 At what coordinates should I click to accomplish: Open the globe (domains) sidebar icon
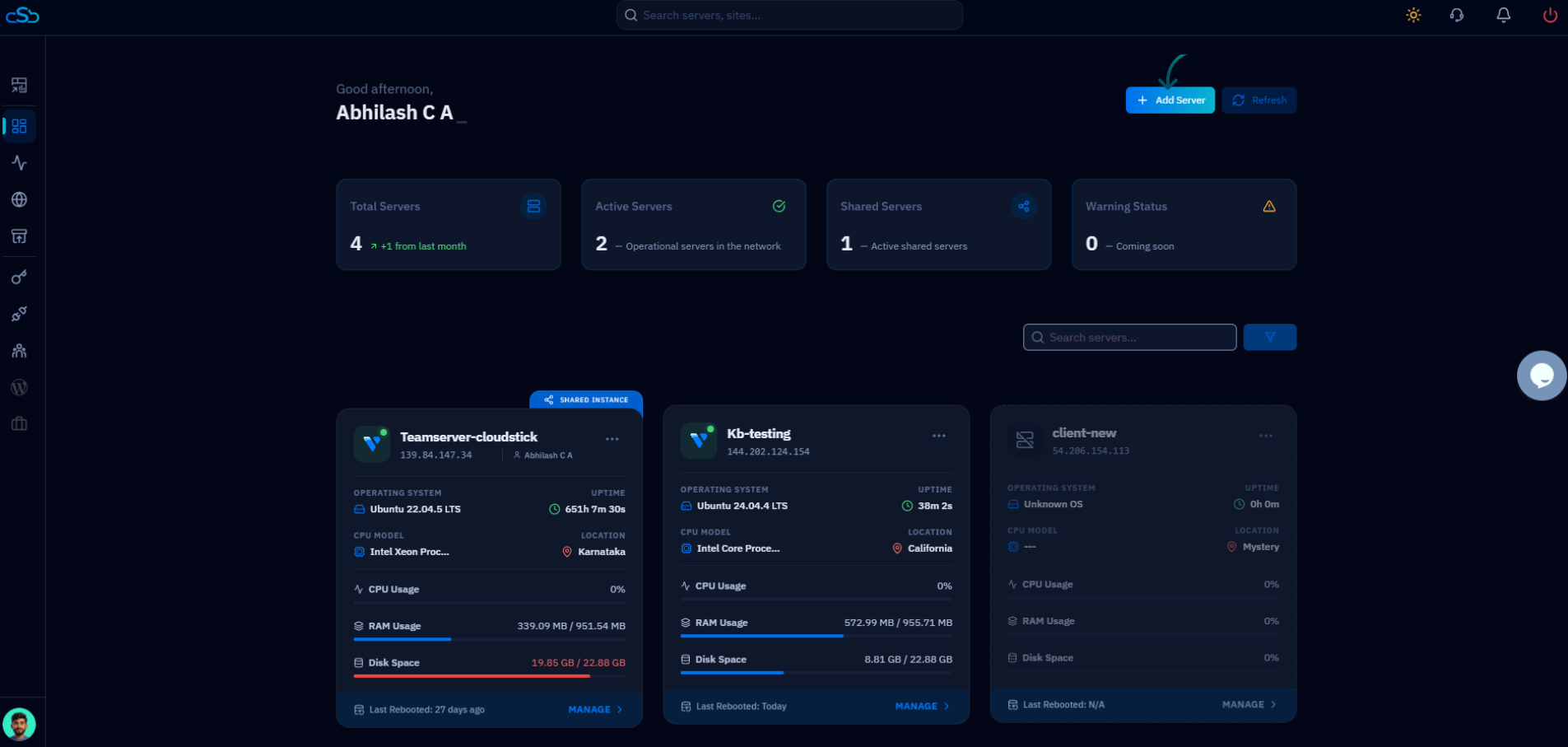pos(19,199)
